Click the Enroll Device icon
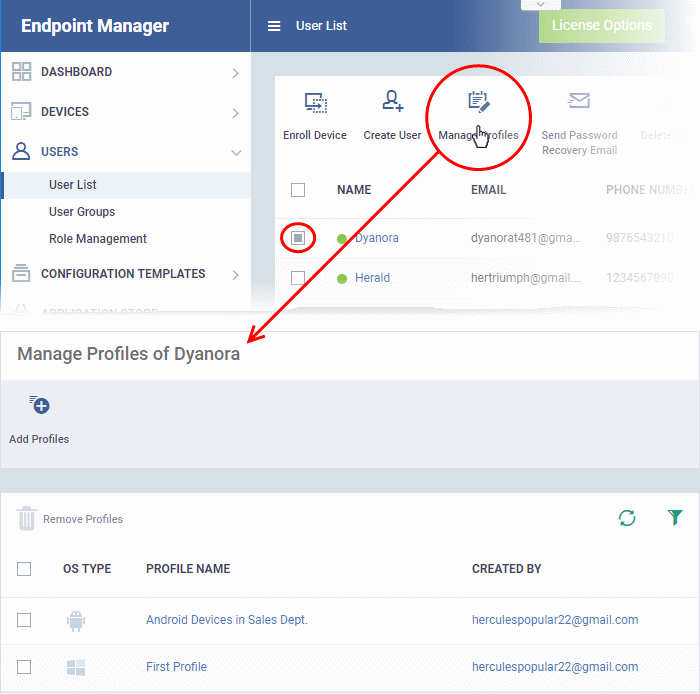 click(316, 102)
